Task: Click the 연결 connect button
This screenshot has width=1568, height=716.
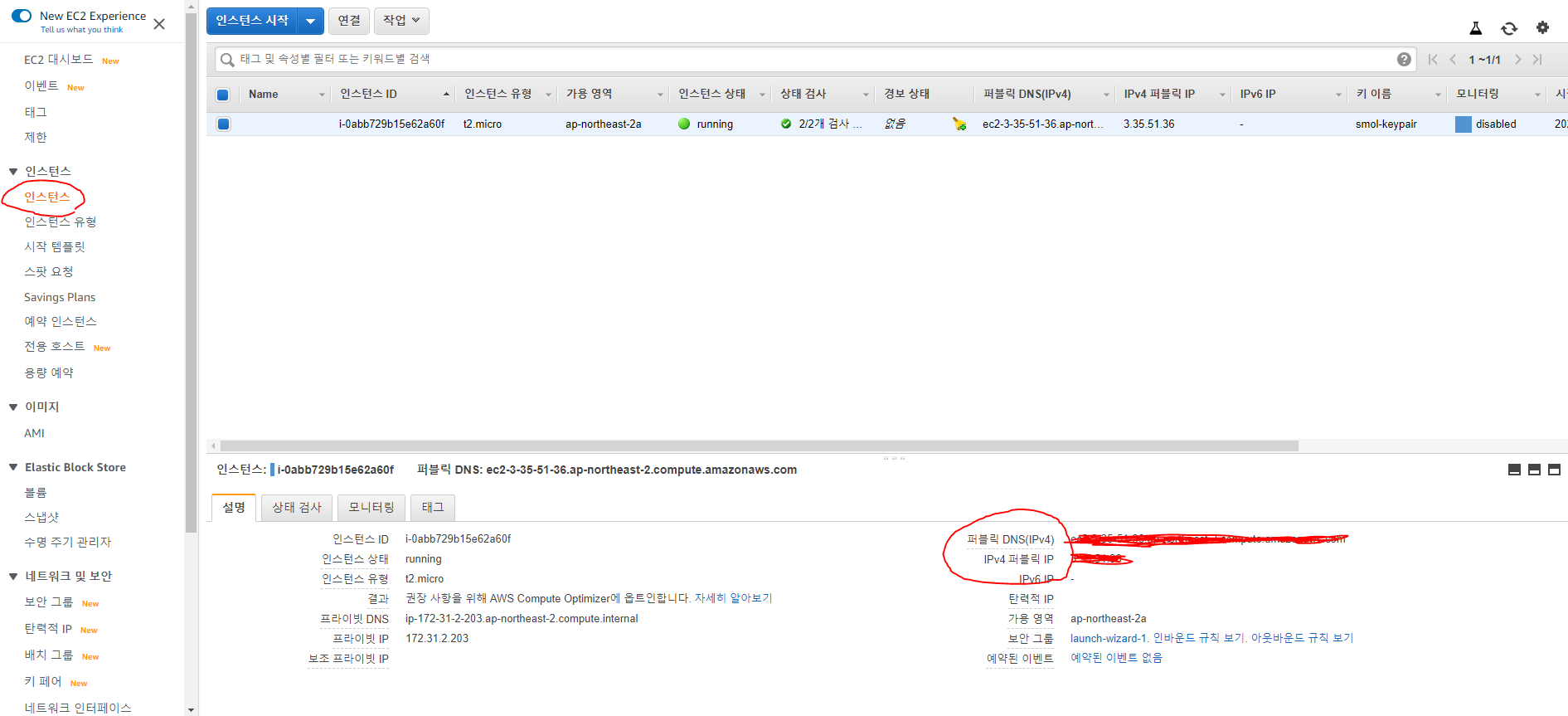Action: [349, 21]
